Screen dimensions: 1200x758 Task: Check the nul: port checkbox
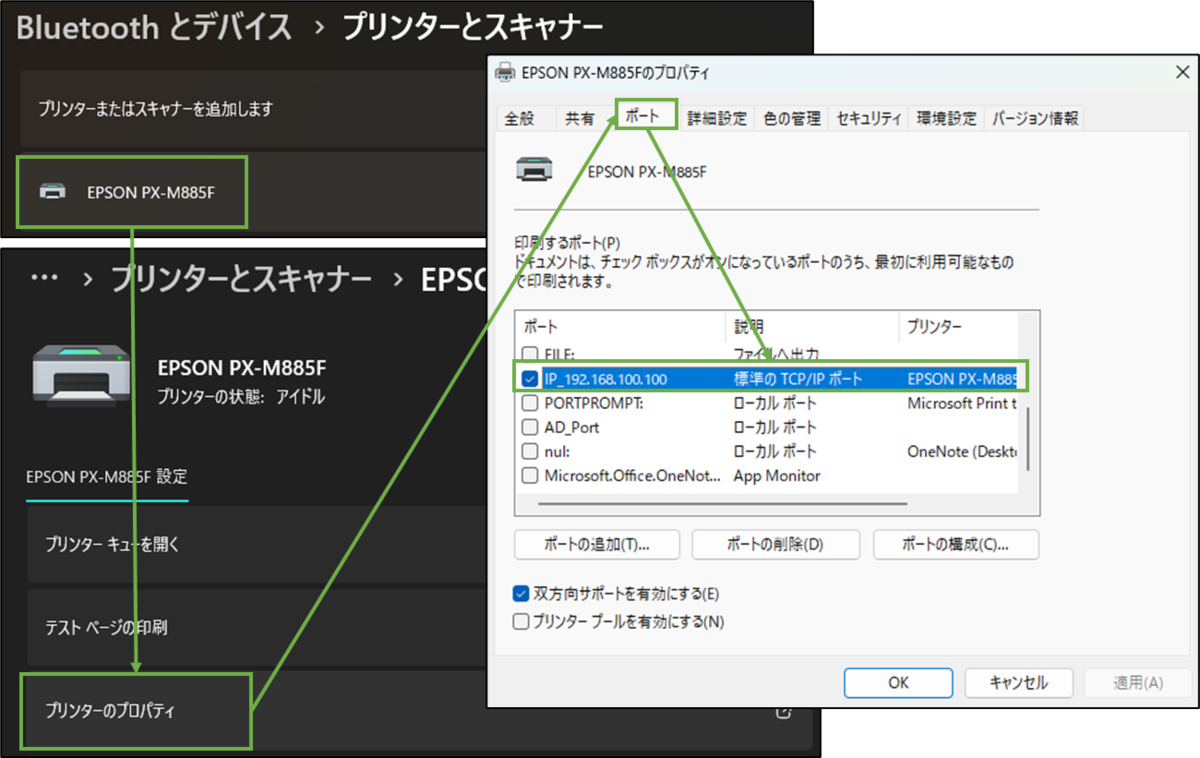(531, 451)
